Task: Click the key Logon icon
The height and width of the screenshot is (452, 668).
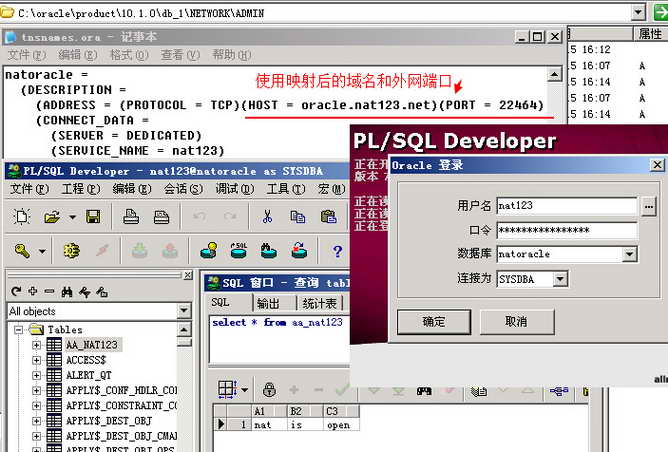Action: (22, 251)
